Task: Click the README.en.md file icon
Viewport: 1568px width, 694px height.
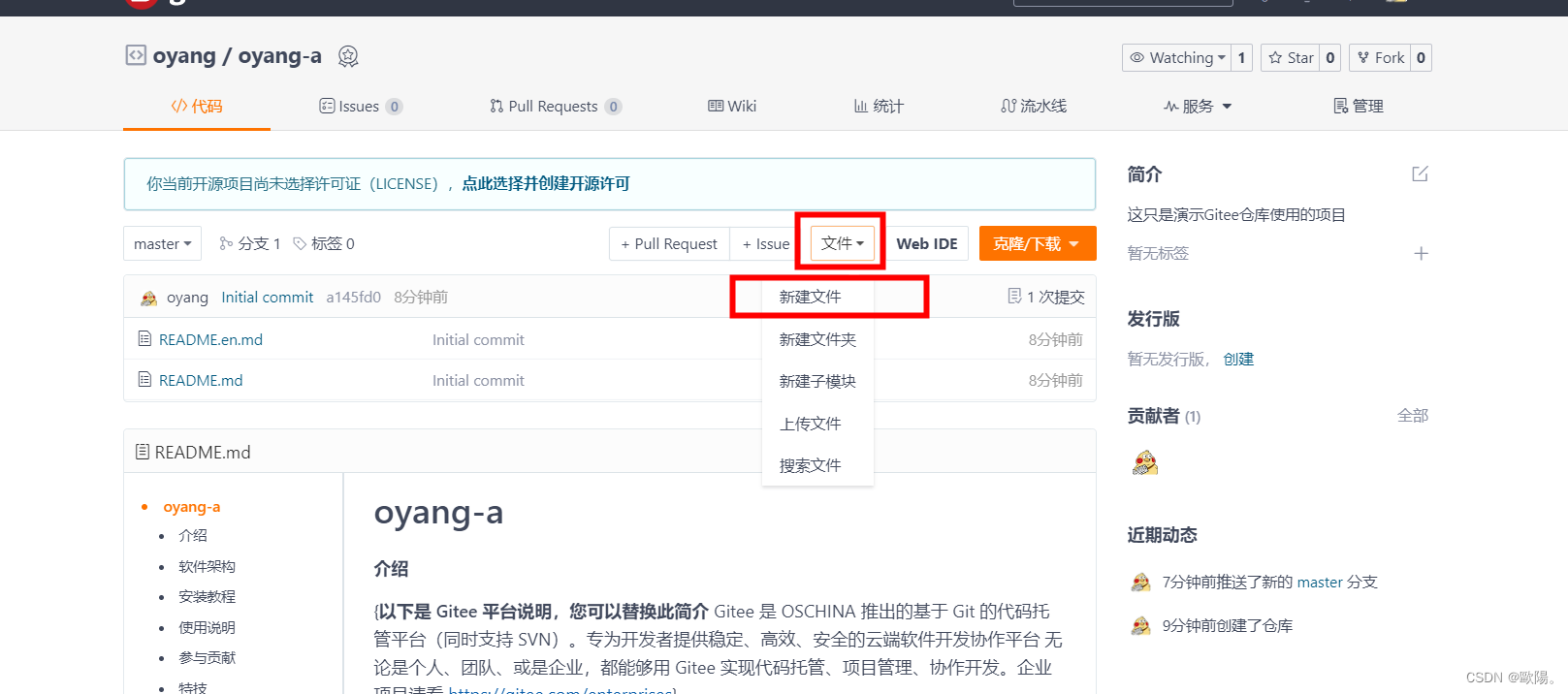Action: coord(144,339)
